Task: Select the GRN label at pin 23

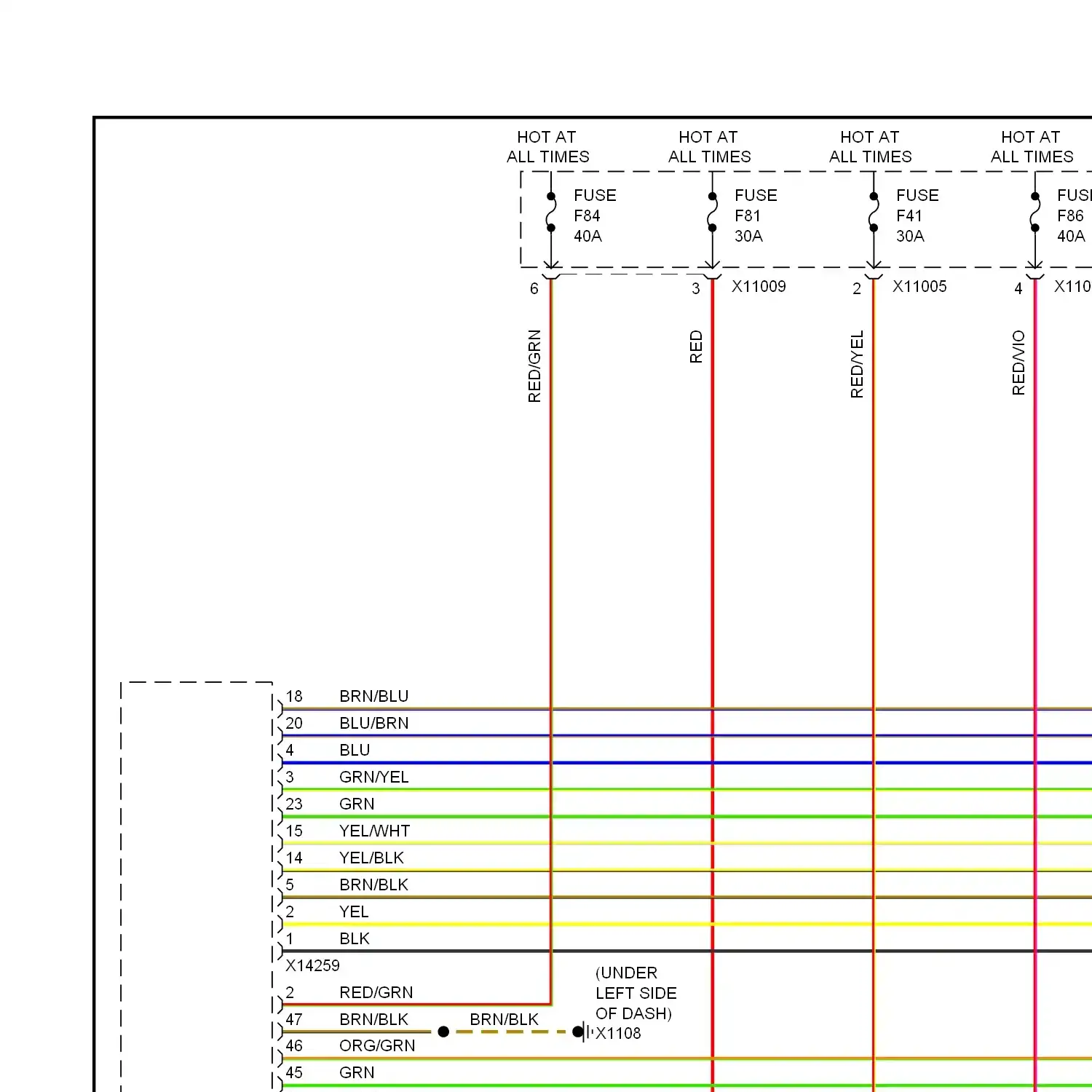Action: (x=357, y=804)
